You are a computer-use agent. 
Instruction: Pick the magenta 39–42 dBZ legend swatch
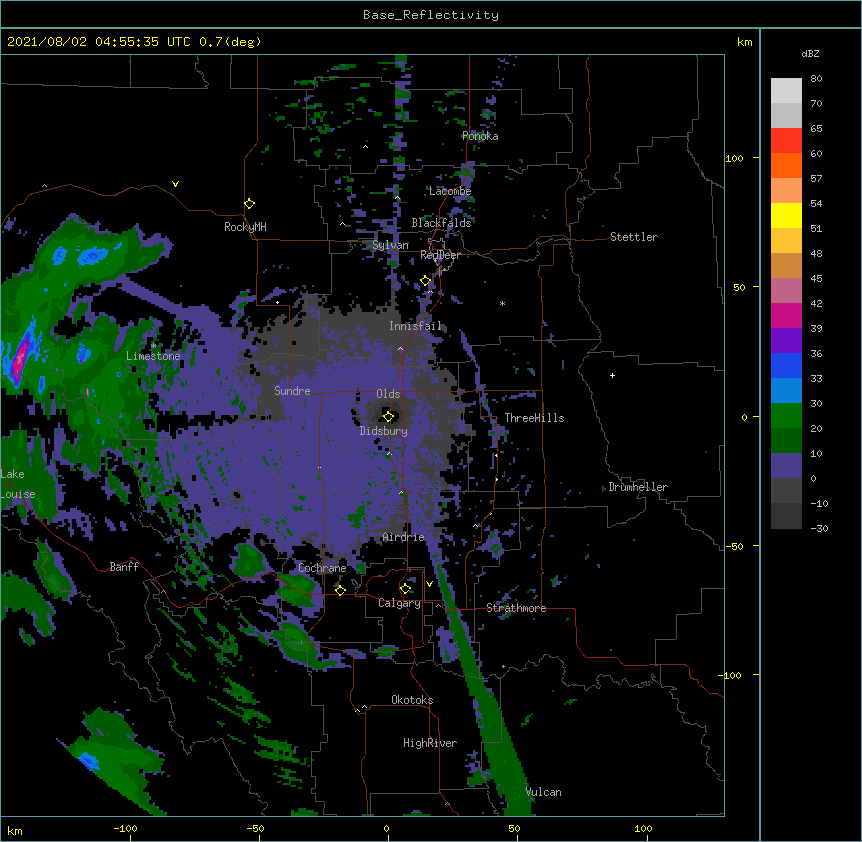(786, 315)
